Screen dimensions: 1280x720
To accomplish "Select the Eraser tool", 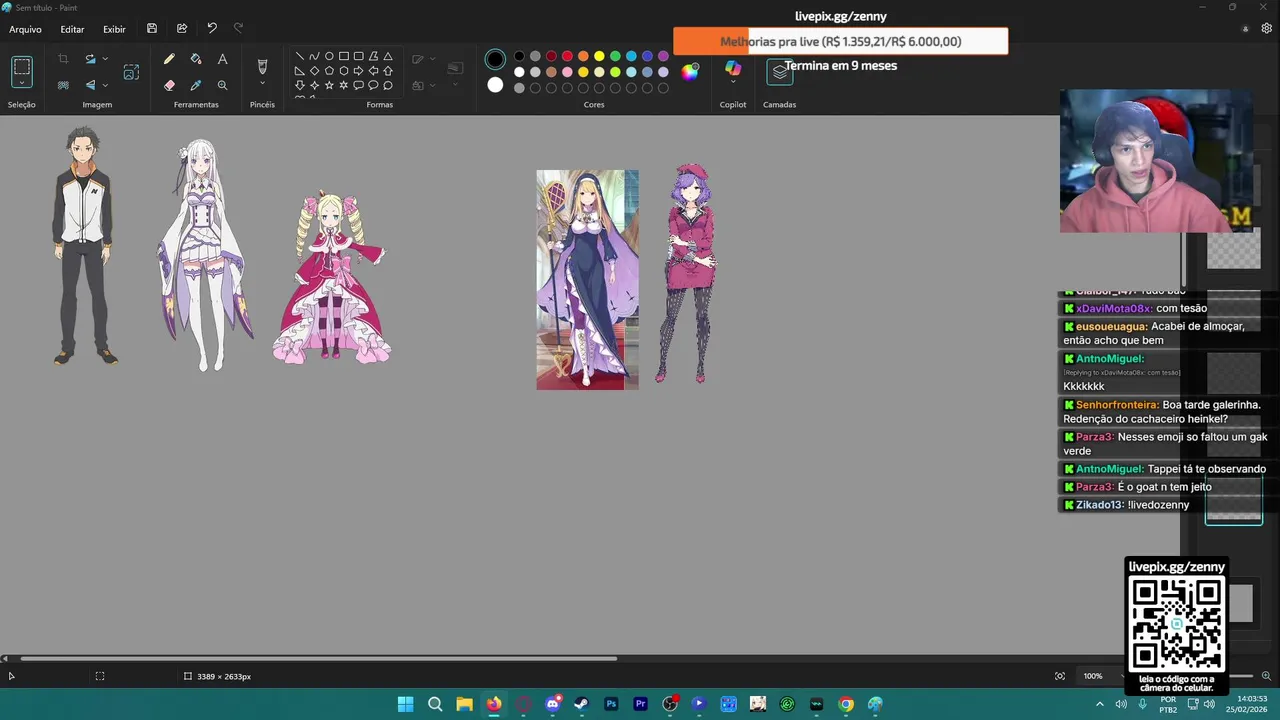I will (169, 85).
